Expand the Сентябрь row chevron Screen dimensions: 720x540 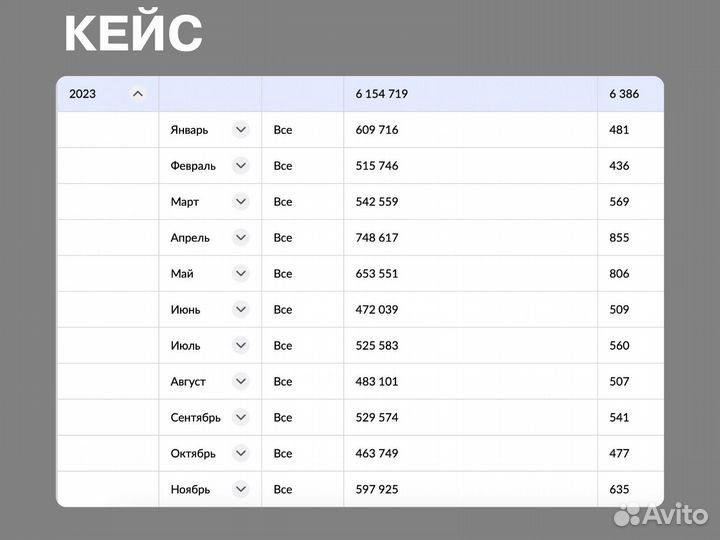(x=240, y=418)
